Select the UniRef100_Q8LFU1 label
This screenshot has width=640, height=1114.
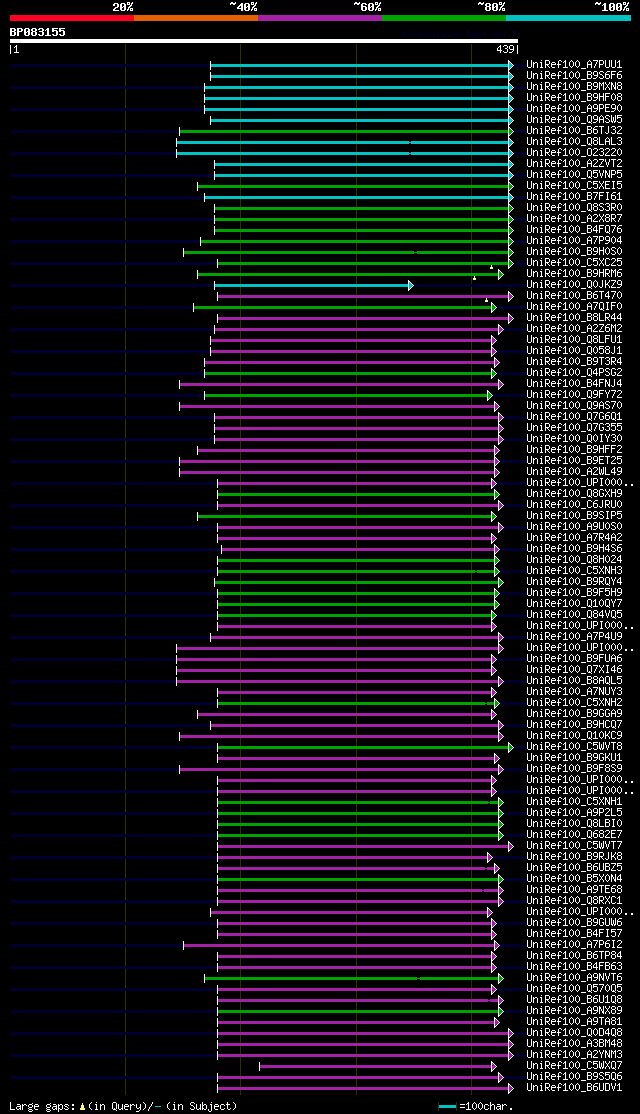pos(575,340)
